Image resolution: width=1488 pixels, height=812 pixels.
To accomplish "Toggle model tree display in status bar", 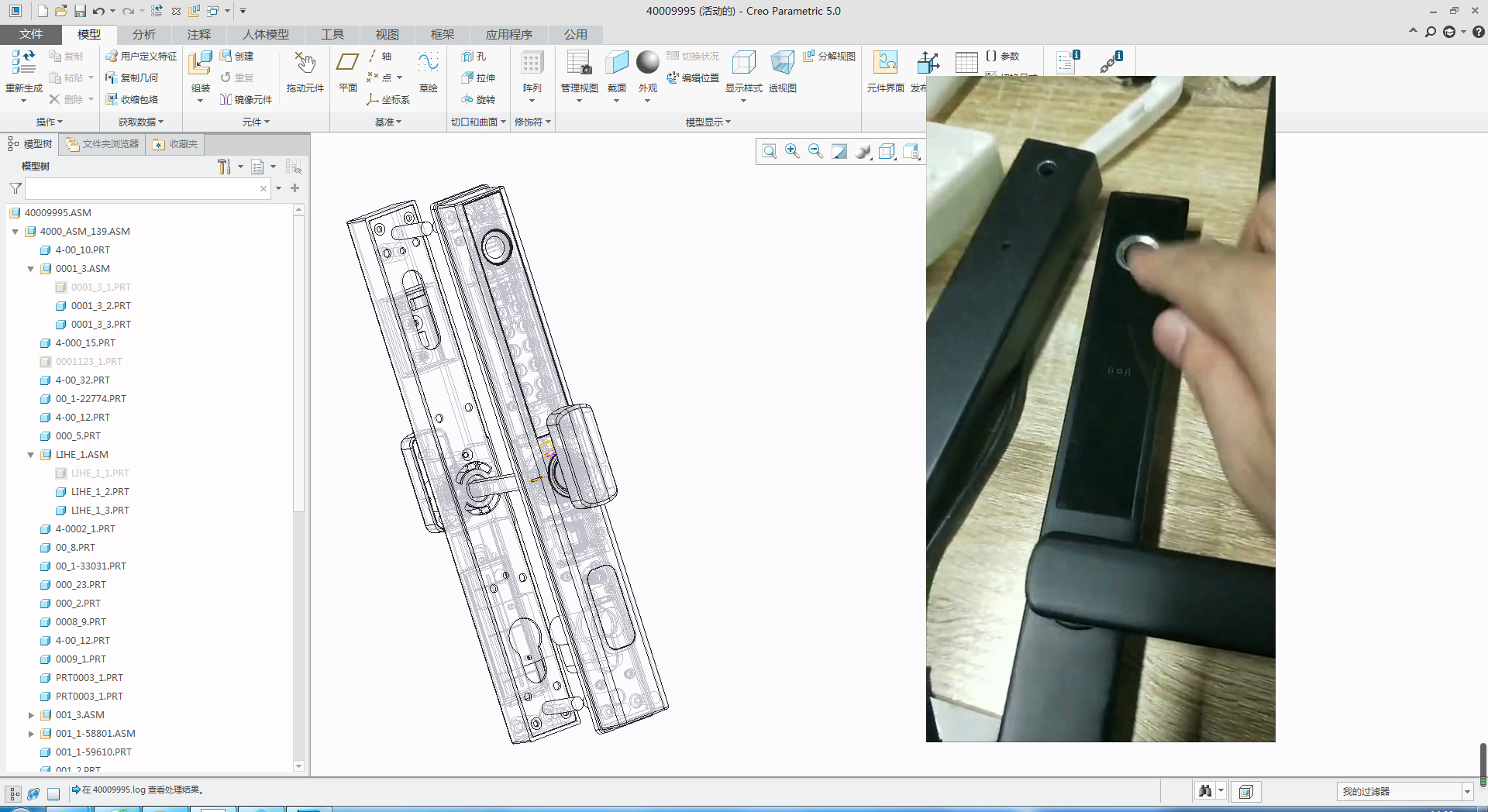I will pyautogui.click(x=14, y=793).
